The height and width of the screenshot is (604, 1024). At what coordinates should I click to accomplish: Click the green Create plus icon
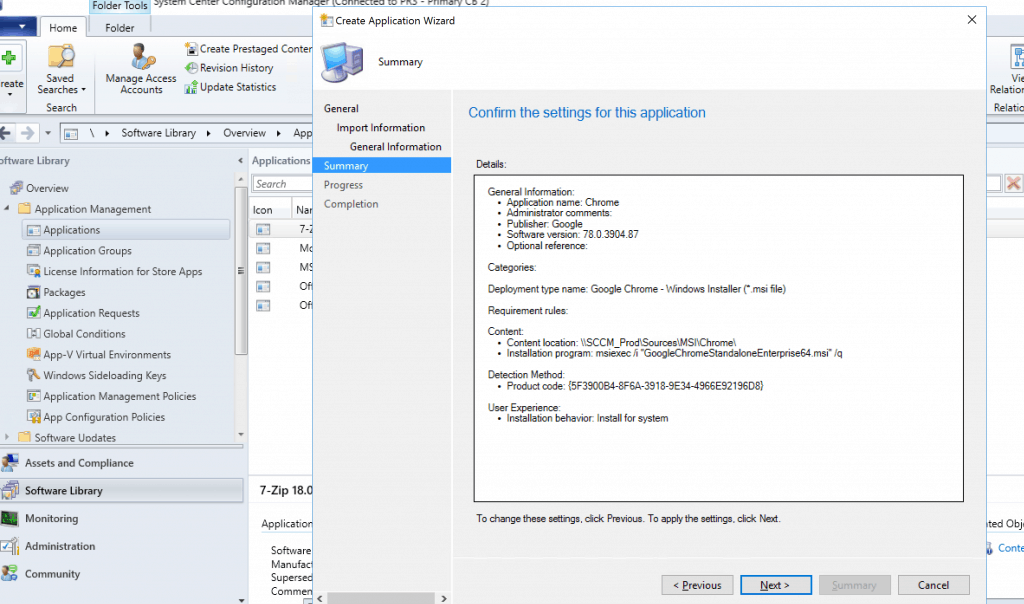point(9,58)
